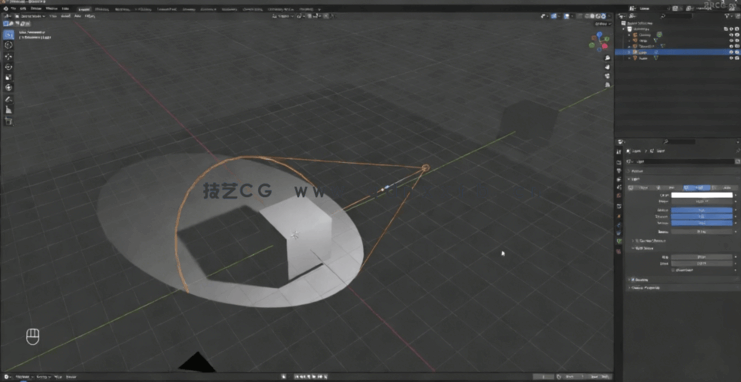The image size is (741, 382).
Task: Click the Specular slider in light properties
Action: [702, 216]
